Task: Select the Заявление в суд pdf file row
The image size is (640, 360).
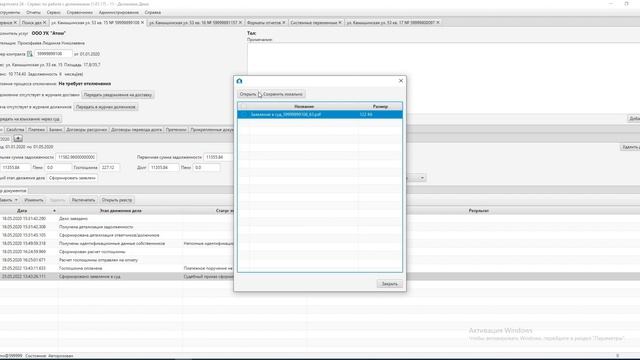Action: 320,115
